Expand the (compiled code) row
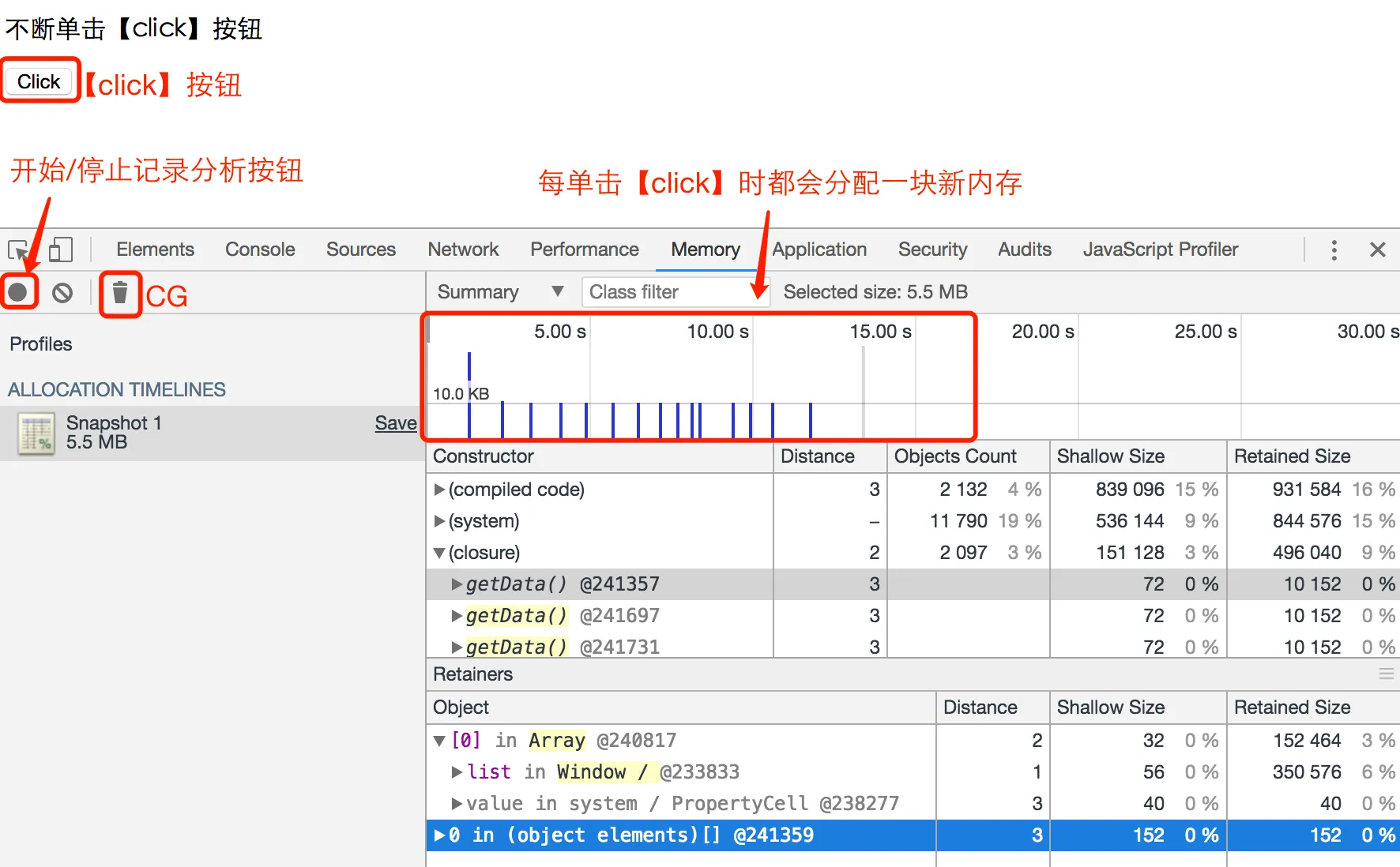The height and width of the screenshot is (867, 1400). [439, 490]
